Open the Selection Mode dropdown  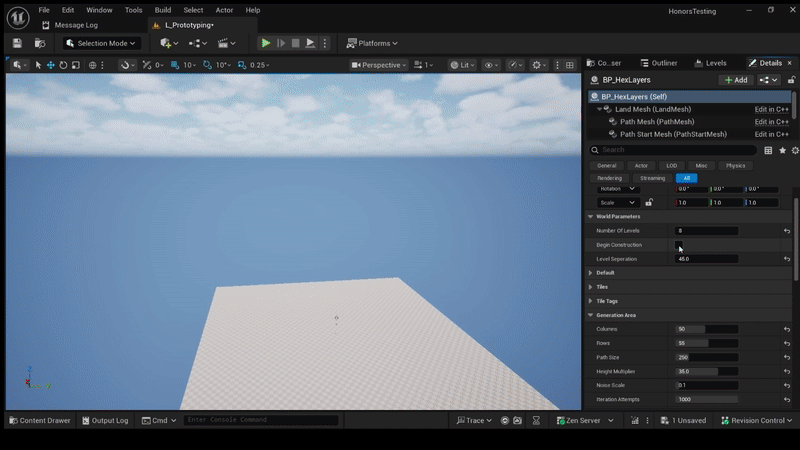[x=101, y=43]
